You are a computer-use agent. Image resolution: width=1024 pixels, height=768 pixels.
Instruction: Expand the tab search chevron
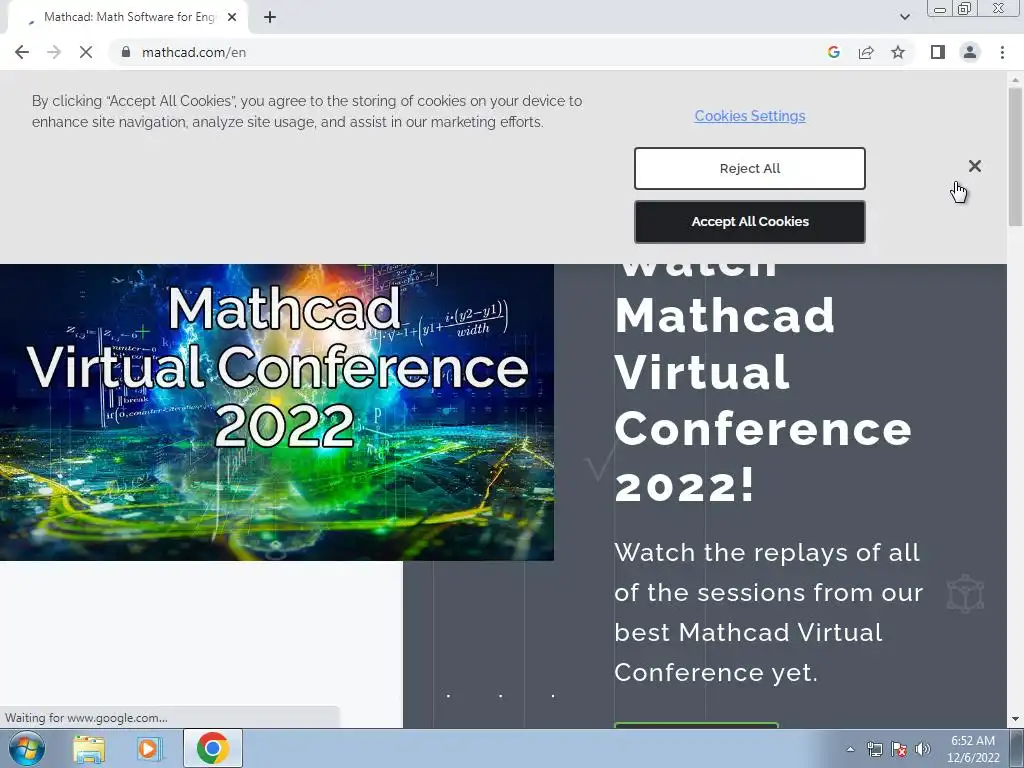coord(904,17)
